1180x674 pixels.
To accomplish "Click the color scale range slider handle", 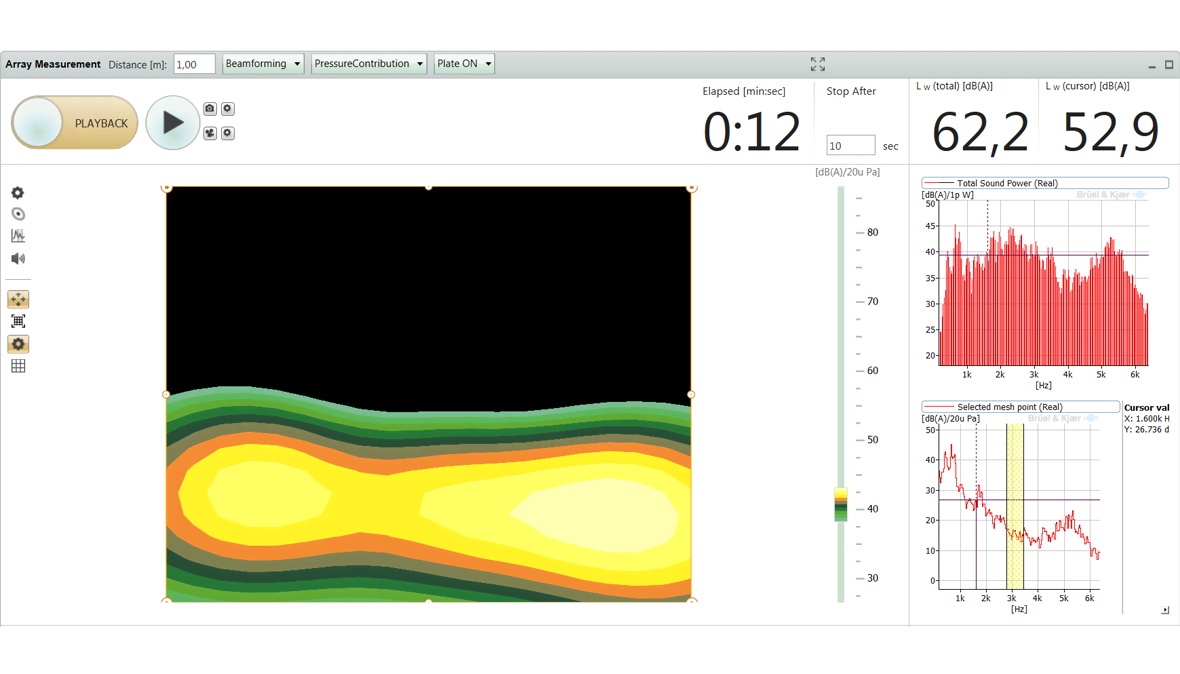I will (x=841, y=505).
